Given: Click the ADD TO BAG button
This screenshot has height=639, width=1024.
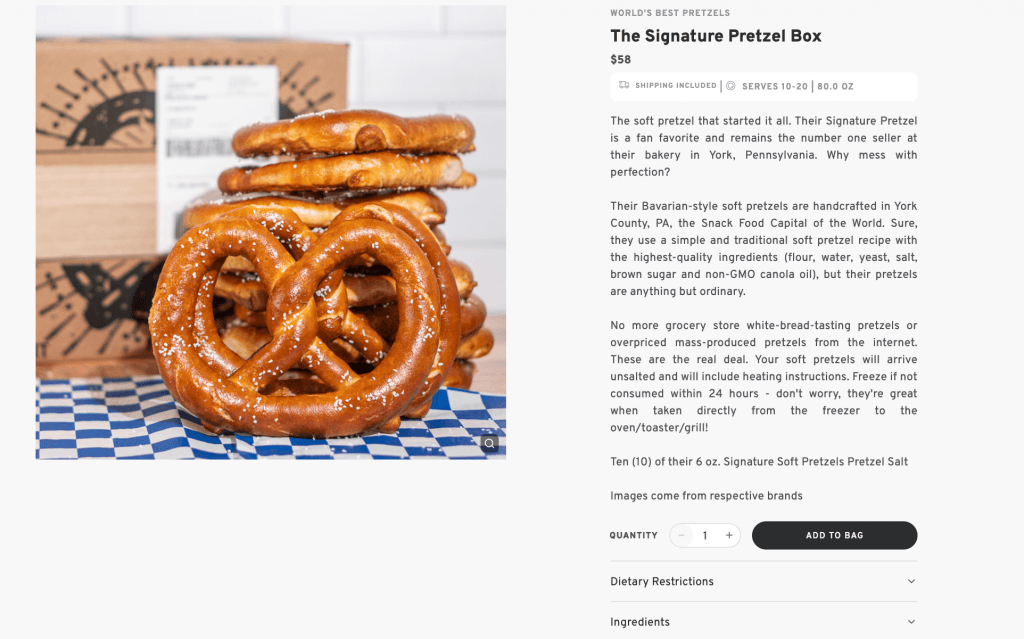Looking at the screenshot, I should pos(834,535).
